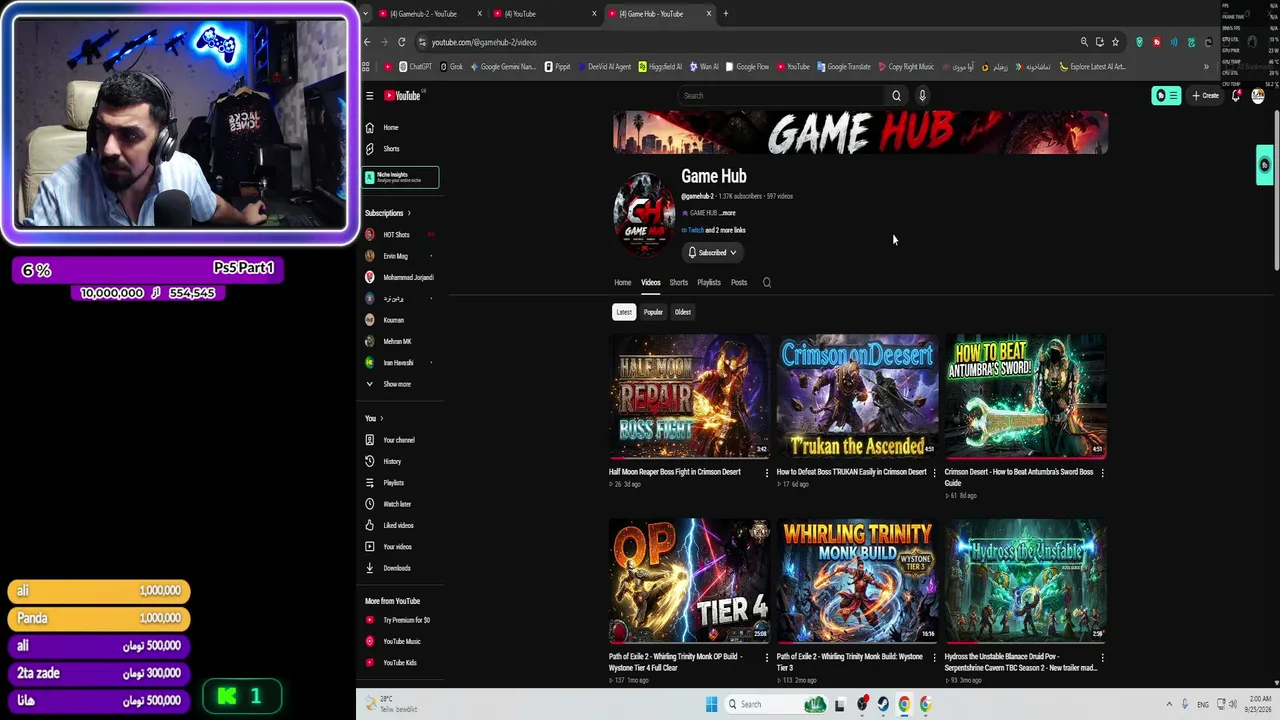
Task: Expand the Subscriptions section
Action: pos(388,213)
